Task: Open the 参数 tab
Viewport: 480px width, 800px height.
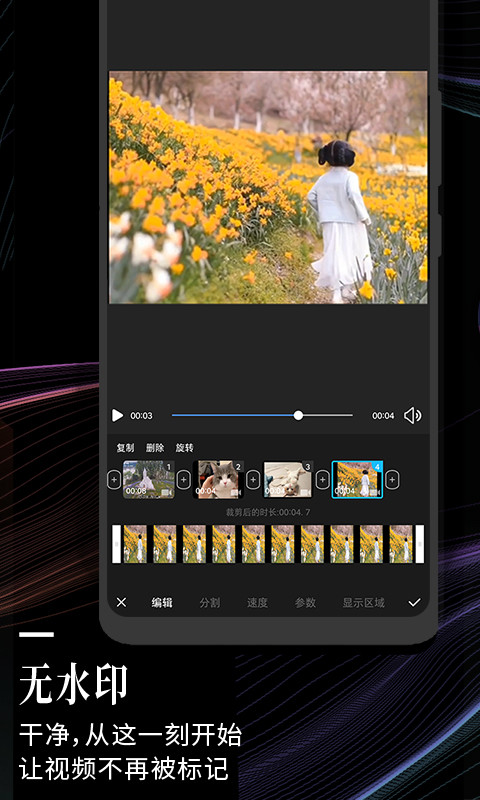Action: click(305, 603)
